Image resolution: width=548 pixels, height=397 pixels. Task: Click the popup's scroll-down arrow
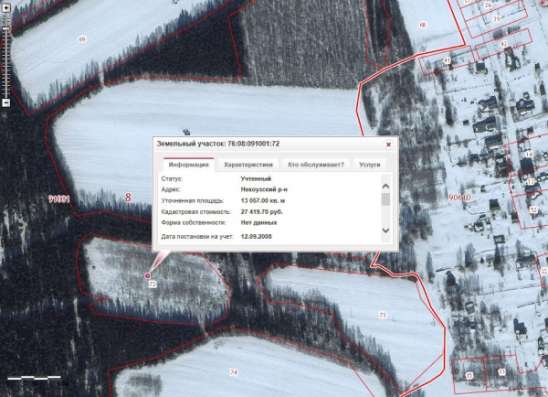(x=386, y=230)
